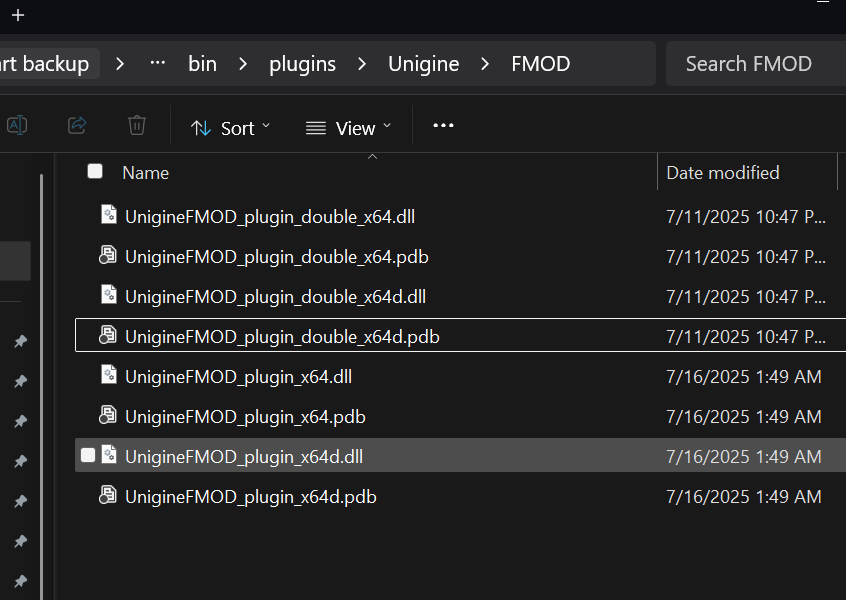Check the box for UnigineFMOD_plugin_x64d.dll
The image size is (846, 600).
click(x=88, y=455)
